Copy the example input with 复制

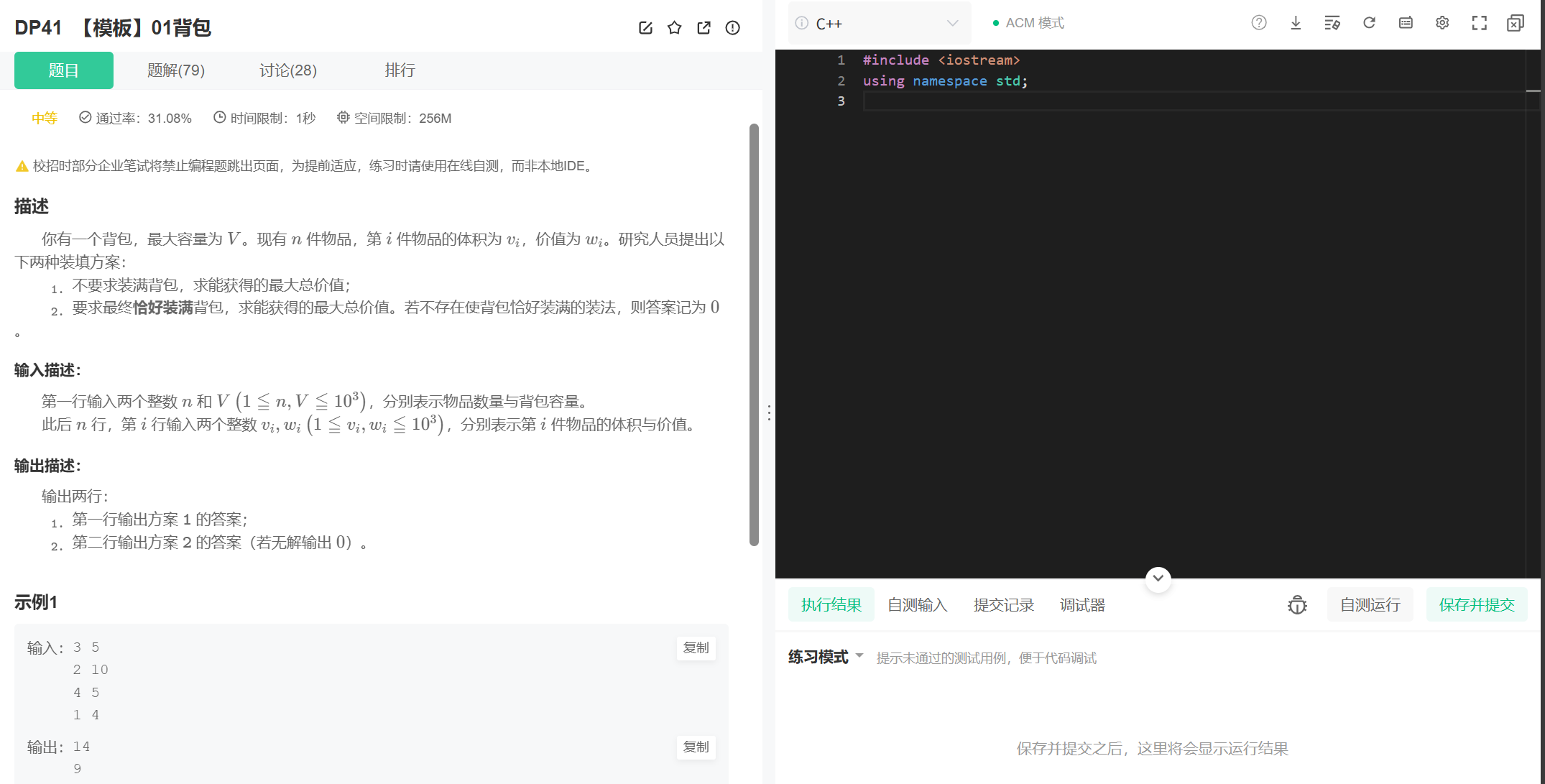click(x=696, y=647)
